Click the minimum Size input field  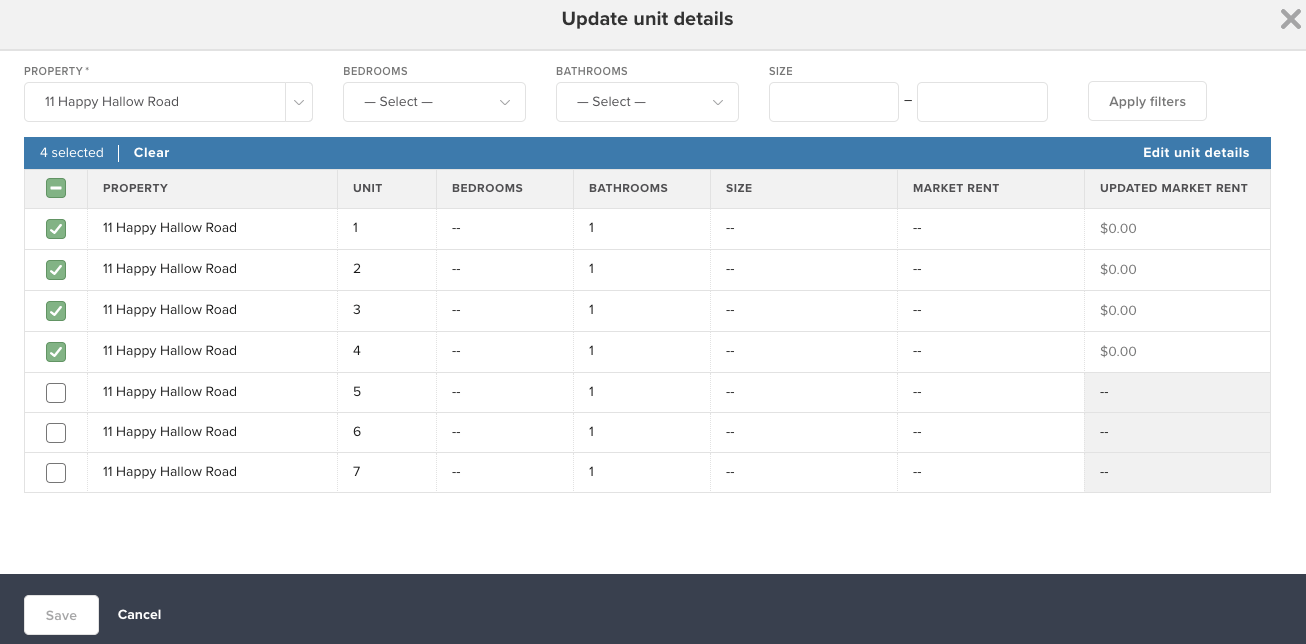click(833, 101)
